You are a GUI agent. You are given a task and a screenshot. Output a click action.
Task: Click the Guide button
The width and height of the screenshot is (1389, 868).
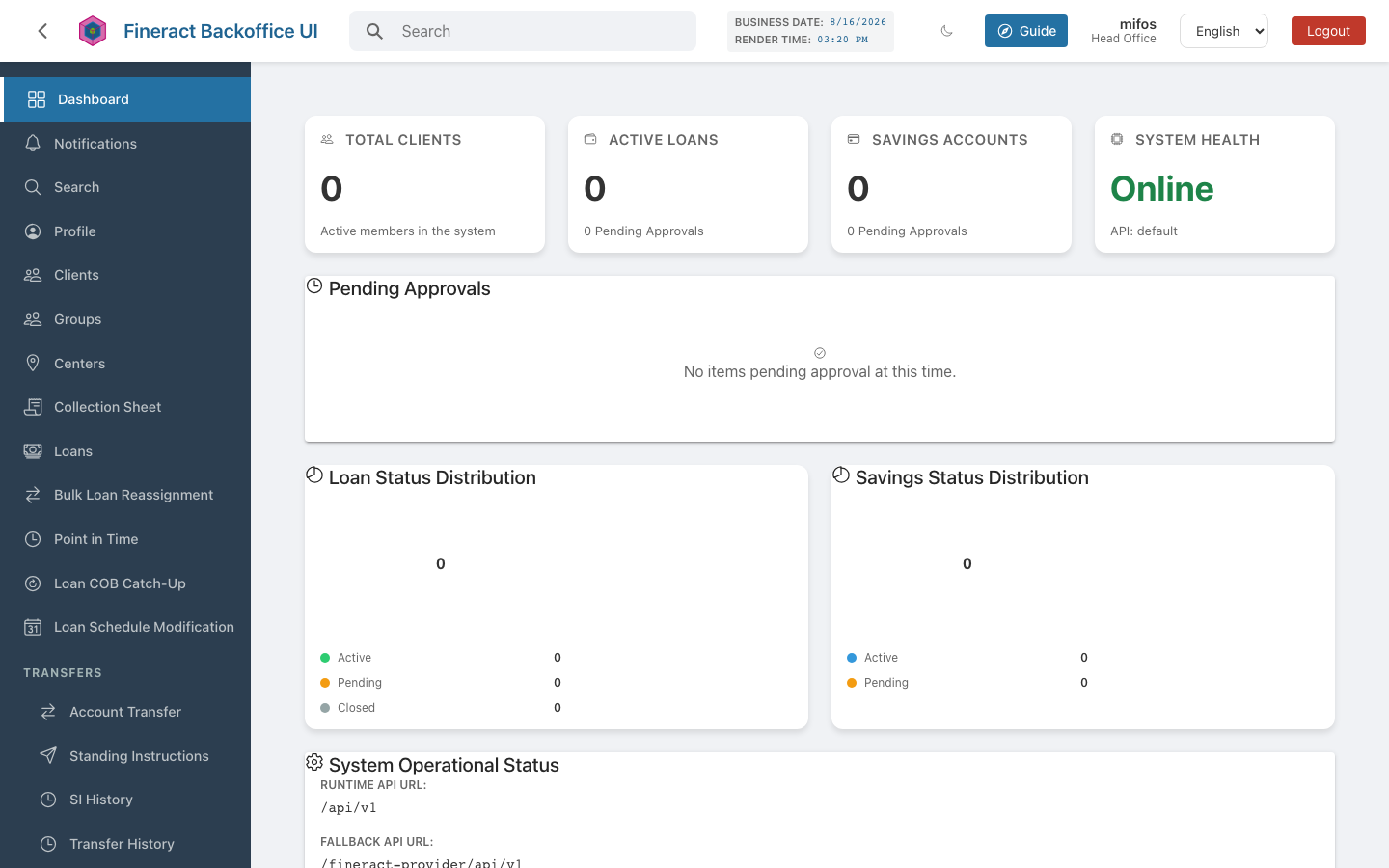tap(1025, 31)
